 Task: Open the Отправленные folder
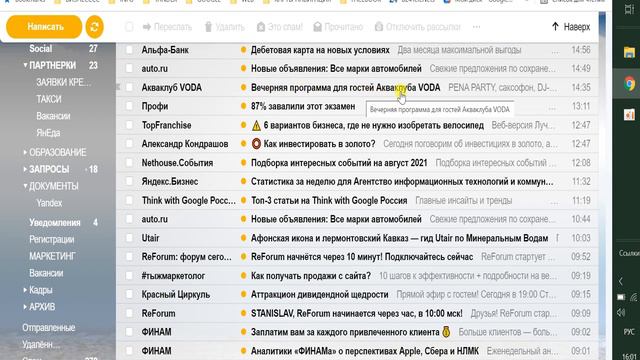point(49,327)
